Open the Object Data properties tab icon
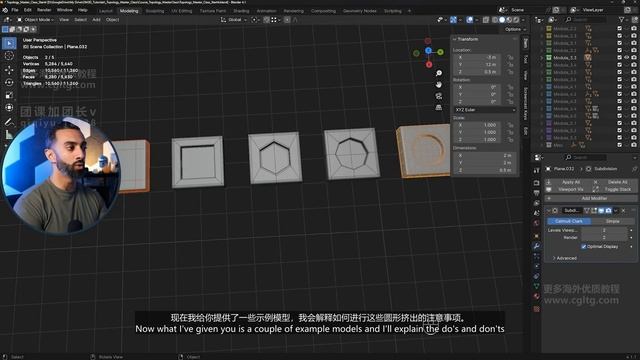 click(536, 286)
